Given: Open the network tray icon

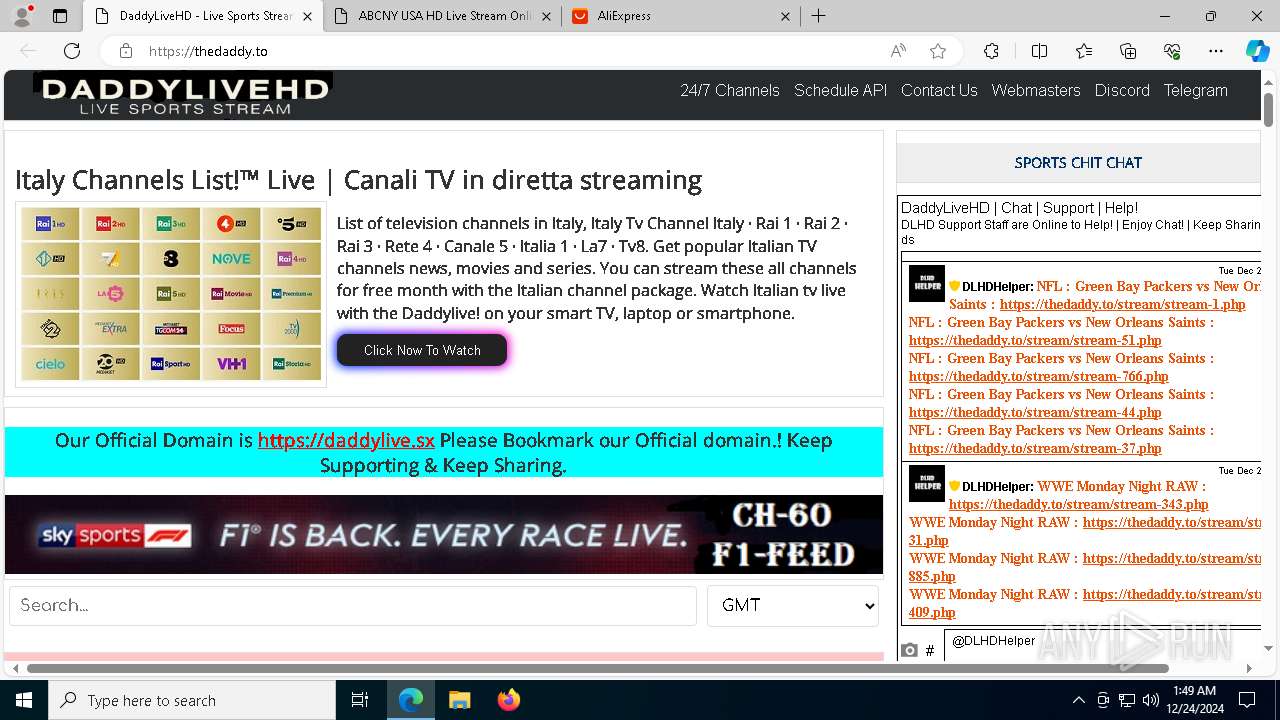Looking at the screenshot, I should pos(1127,700).
